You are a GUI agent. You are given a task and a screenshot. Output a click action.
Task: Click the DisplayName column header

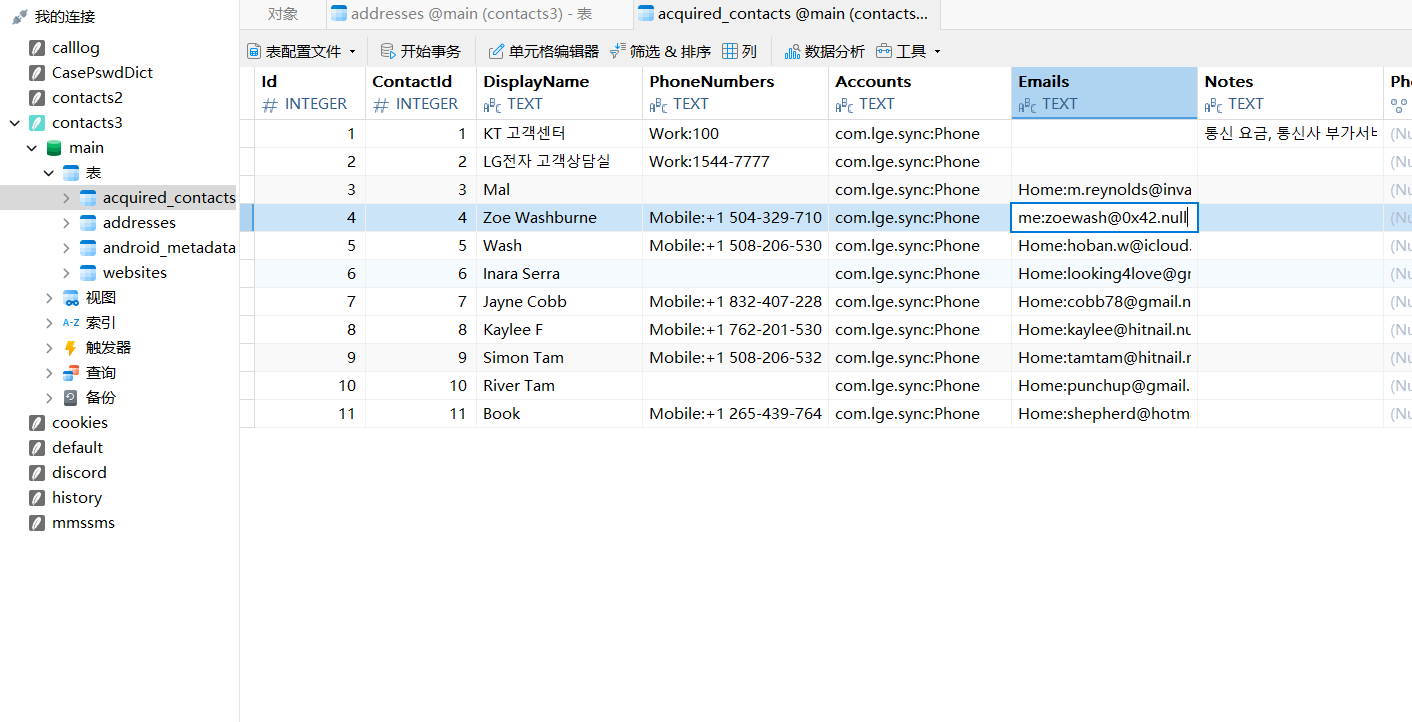(x=559, y=93)
